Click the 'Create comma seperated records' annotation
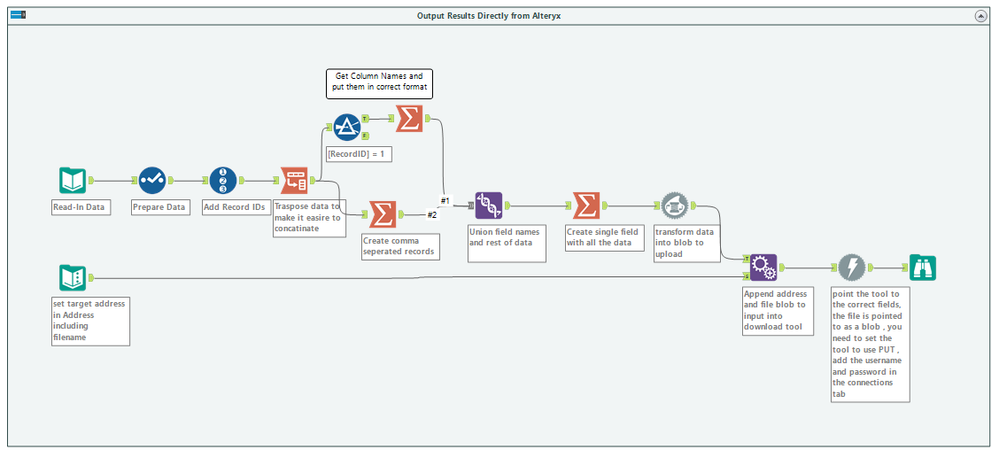This screenshot has width=999, height=458. point(401,246)
